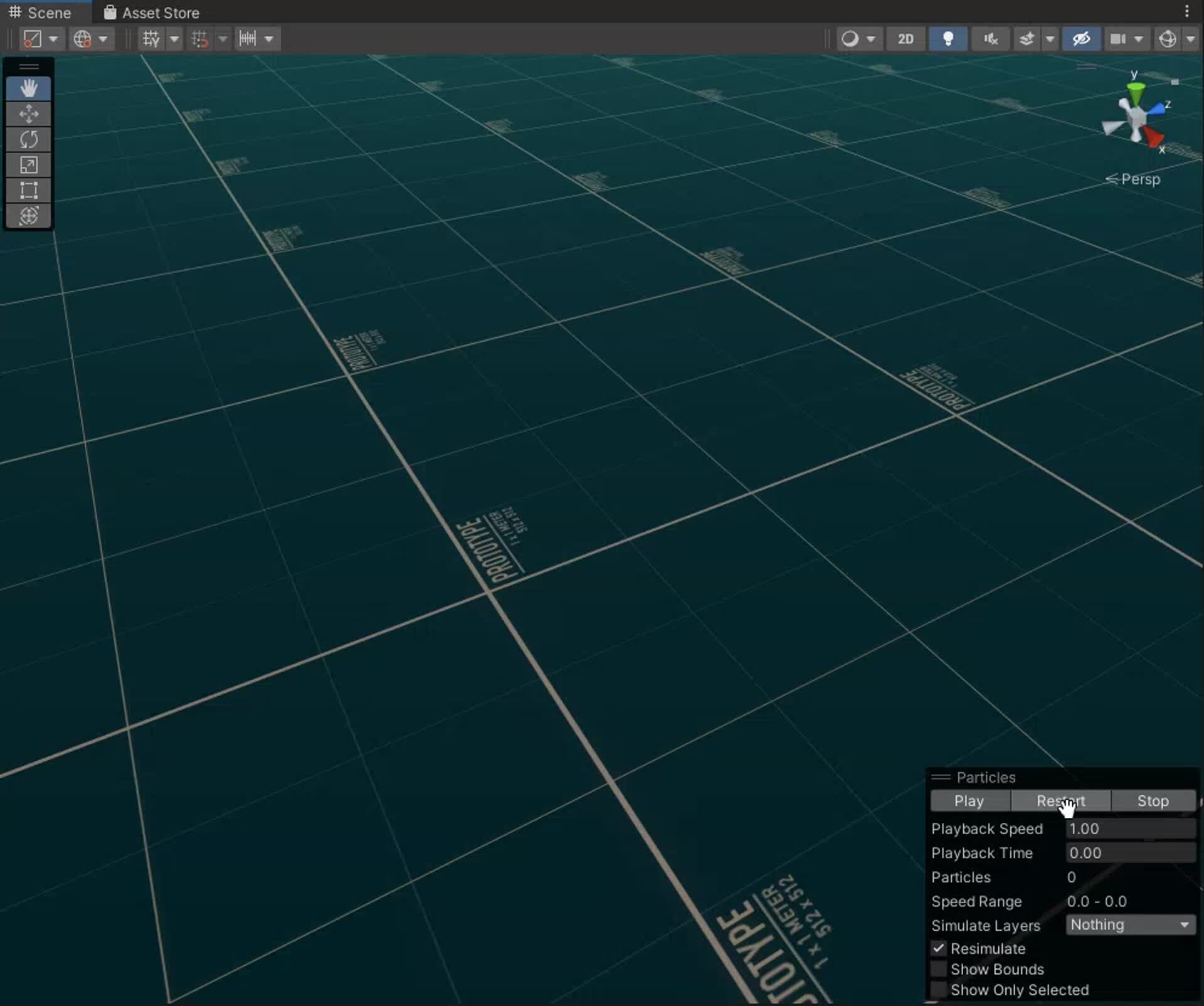1204x1006 pixels.
Task: Select the Hand tool in the tools overlay
Action: 29,88
